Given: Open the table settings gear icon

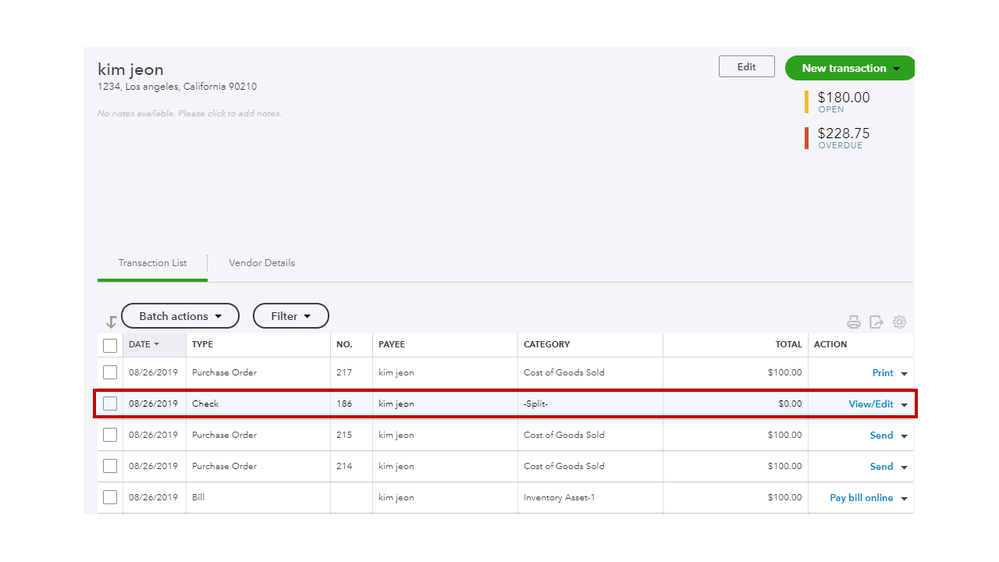Looking at the screenshot, I should click(899, 322).
